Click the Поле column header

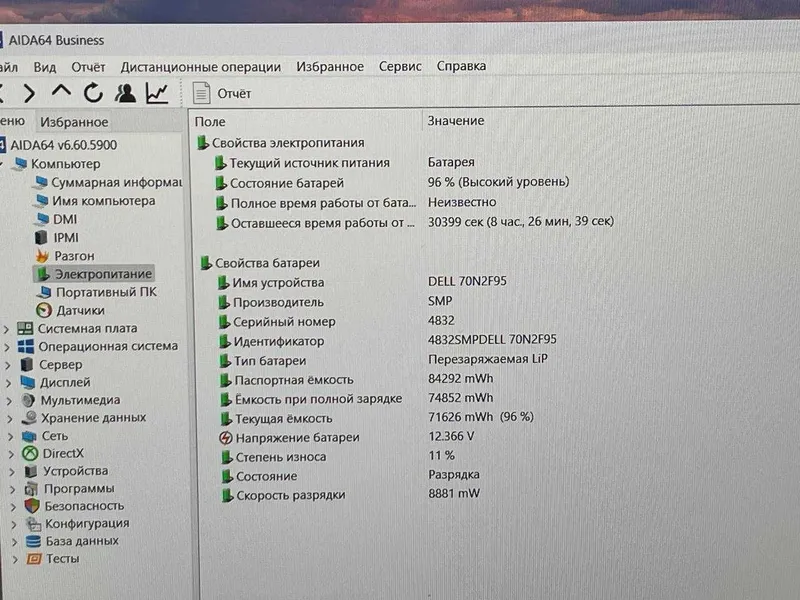(x=210, y=121)
